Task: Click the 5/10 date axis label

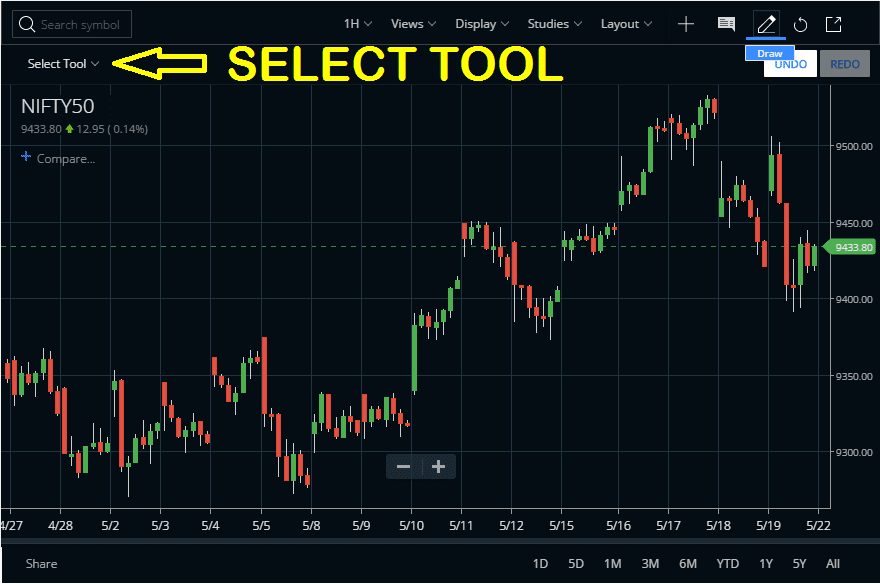Action: pyautogui.click(x=411, y=526)
